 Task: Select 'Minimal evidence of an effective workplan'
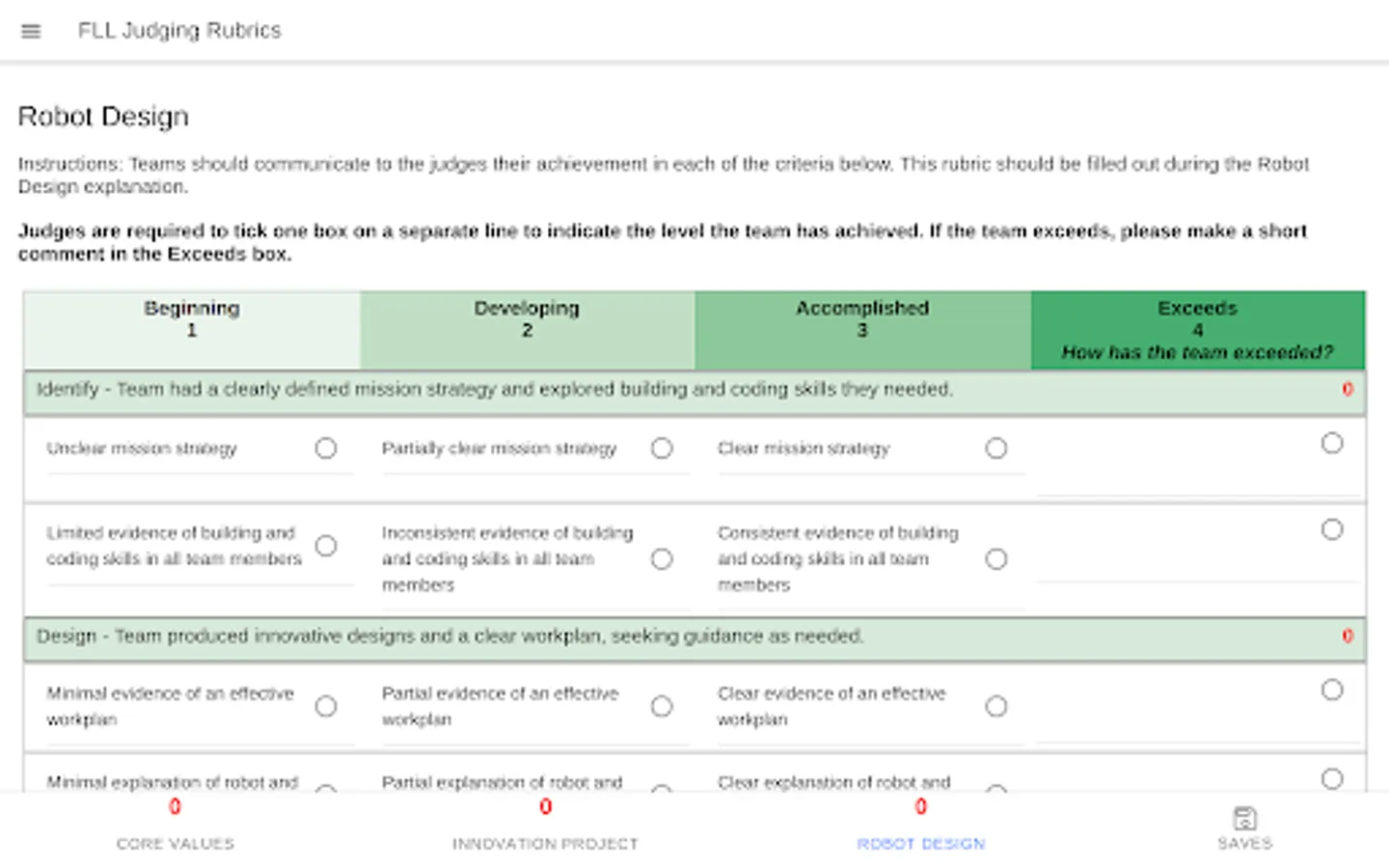[x=326, y=707]
